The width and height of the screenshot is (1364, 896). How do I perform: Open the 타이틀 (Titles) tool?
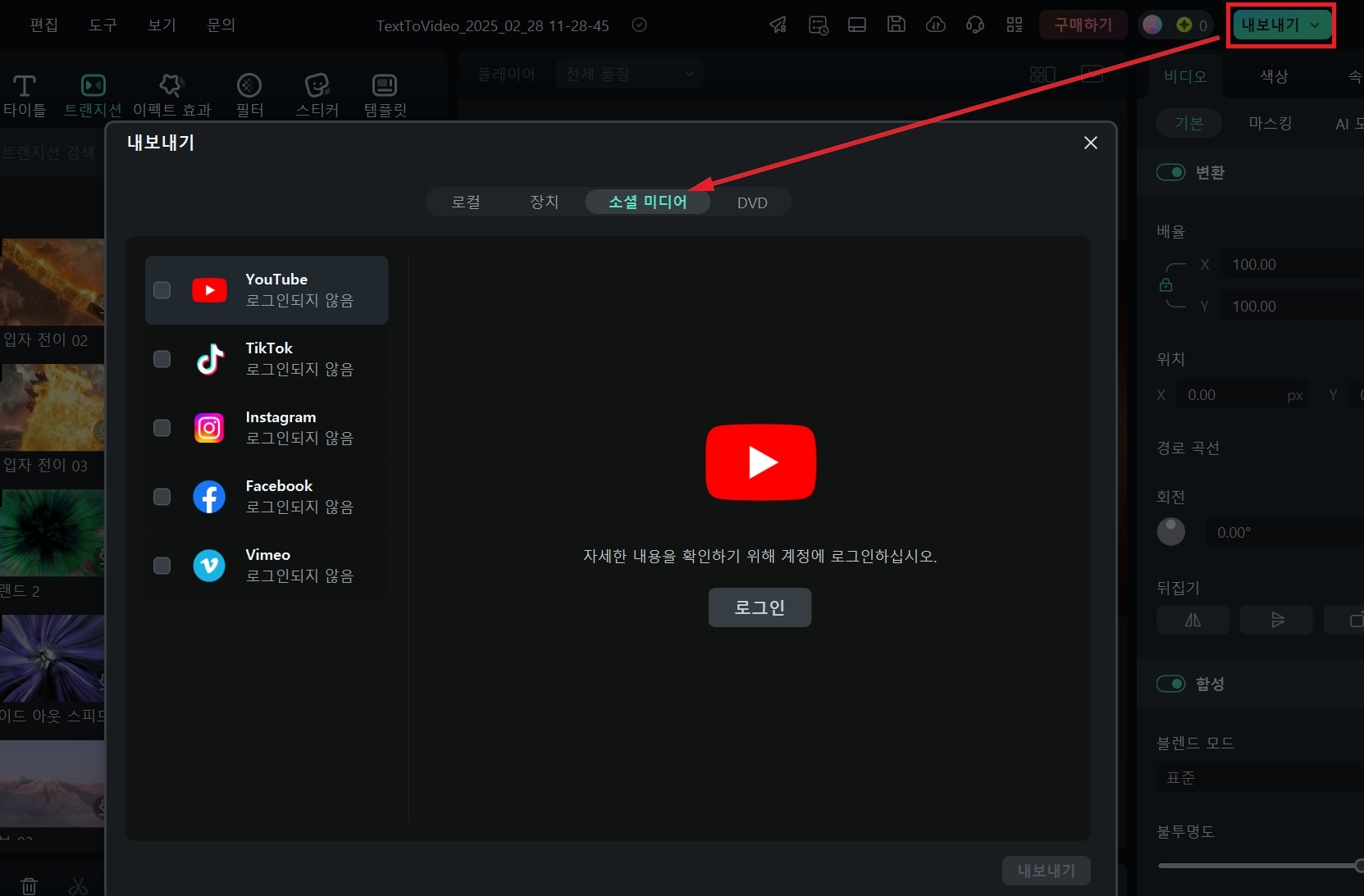(x=24, y=95)
